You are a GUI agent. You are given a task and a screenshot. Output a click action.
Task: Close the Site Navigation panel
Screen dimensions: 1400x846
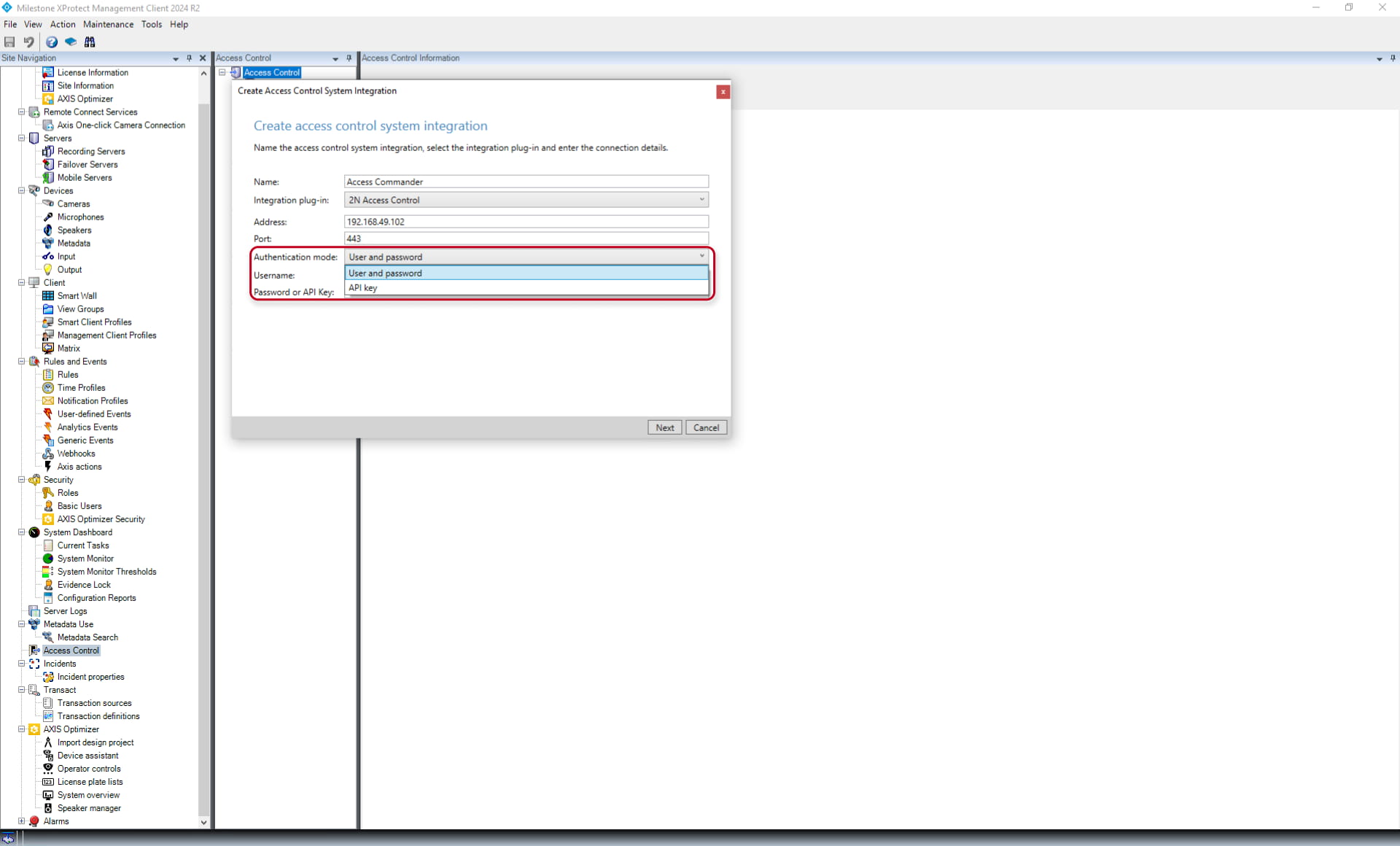pyautogui.click(x=203, y=58)
